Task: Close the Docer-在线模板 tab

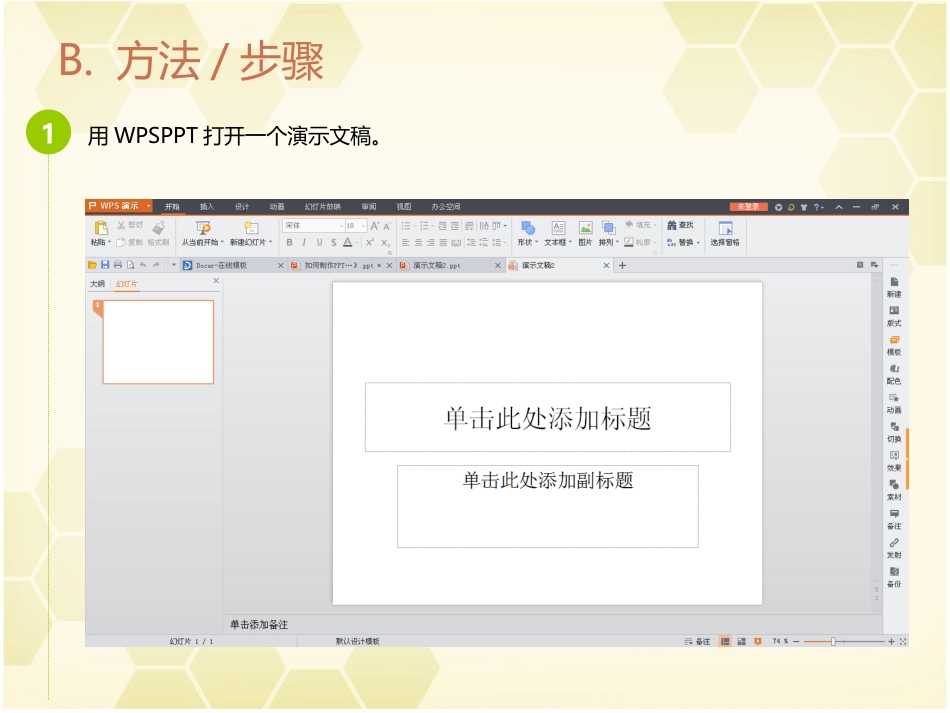Action: (281, 265)
